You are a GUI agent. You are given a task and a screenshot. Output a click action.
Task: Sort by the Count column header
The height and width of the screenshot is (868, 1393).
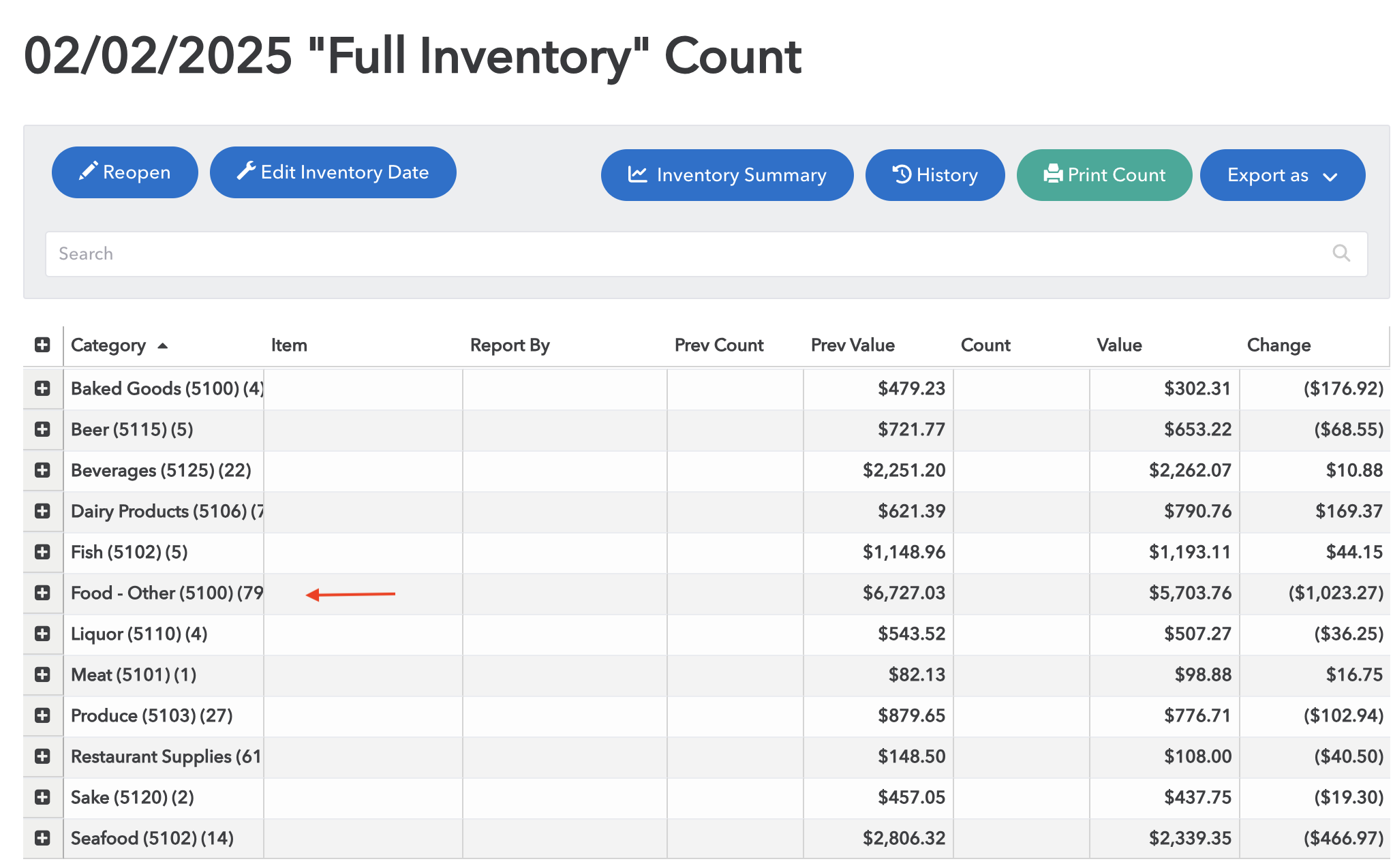[985, 345]
